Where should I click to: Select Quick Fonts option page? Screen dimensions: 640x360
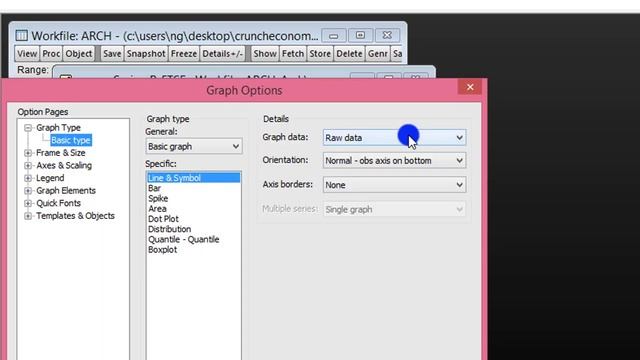coord(58,203)
